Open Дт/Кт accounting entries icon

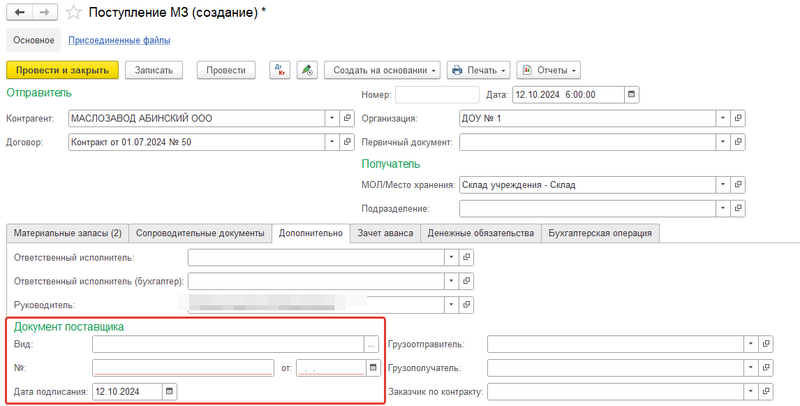click(x=279, y=70)
